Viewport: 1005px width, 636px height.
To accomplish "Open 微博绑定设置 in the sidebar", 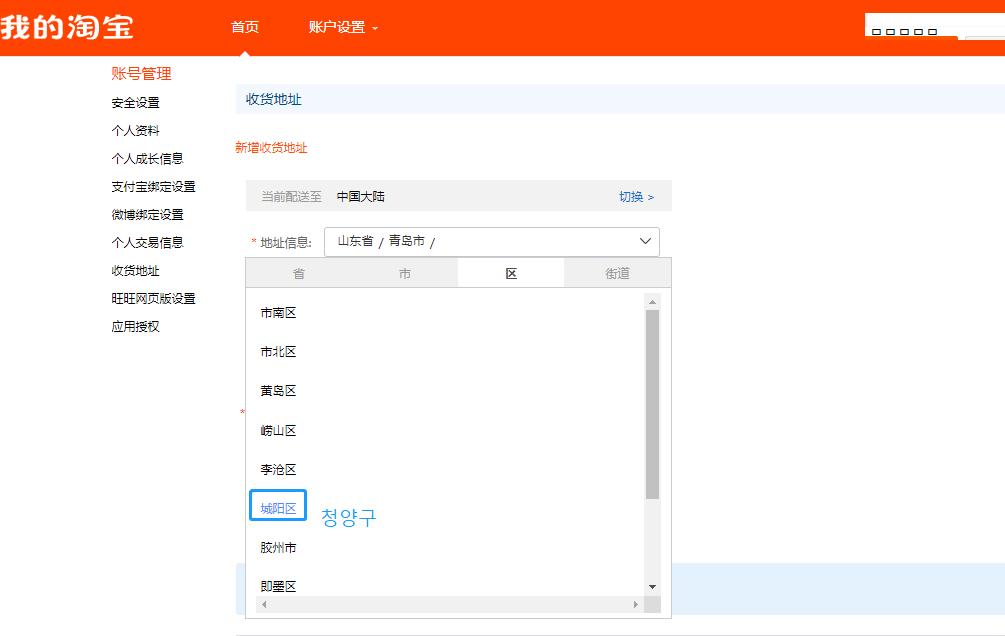I will [x=147, y=215].
